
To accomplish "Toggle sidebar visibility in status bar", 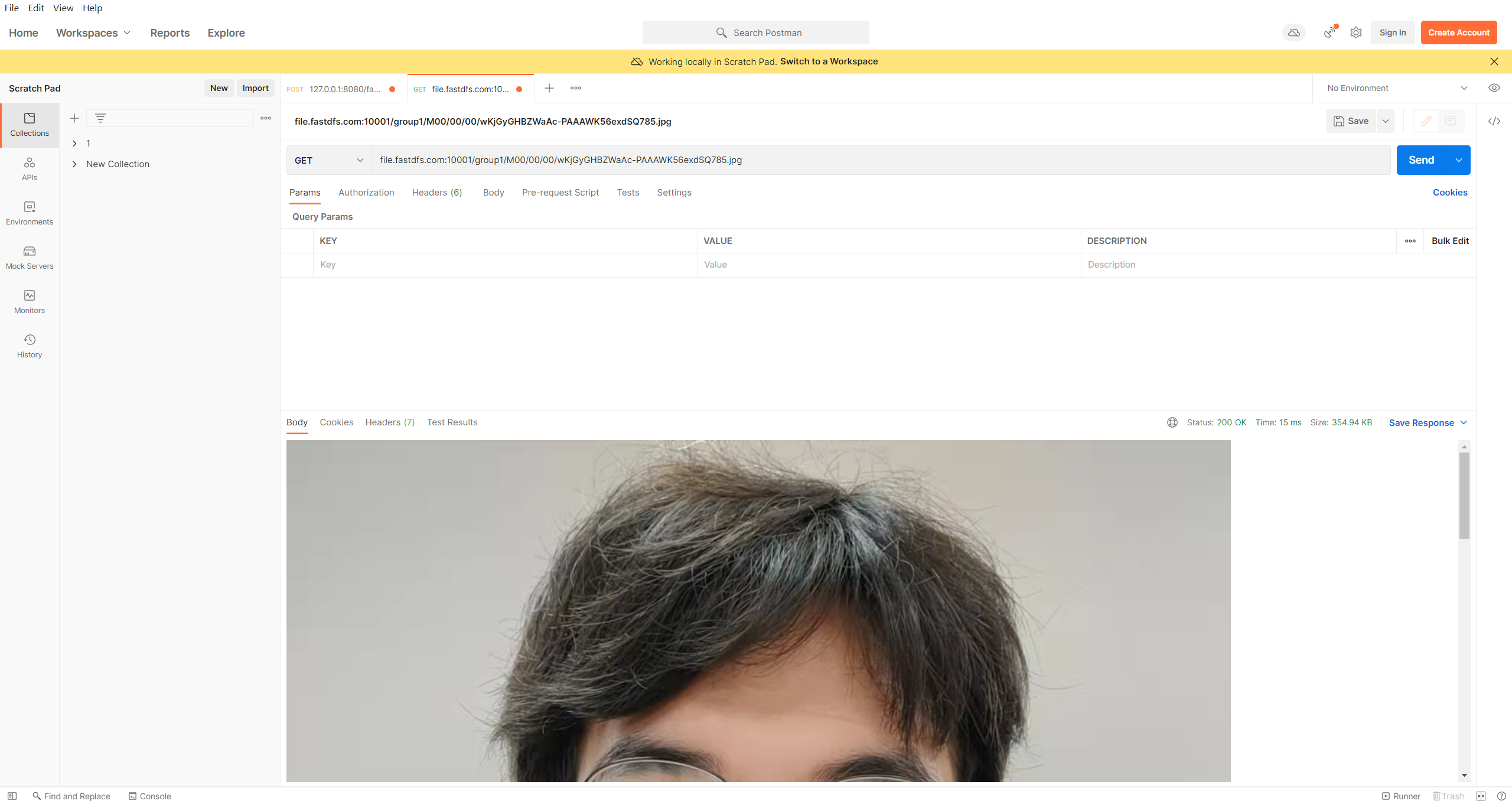I will click(12, 796).
